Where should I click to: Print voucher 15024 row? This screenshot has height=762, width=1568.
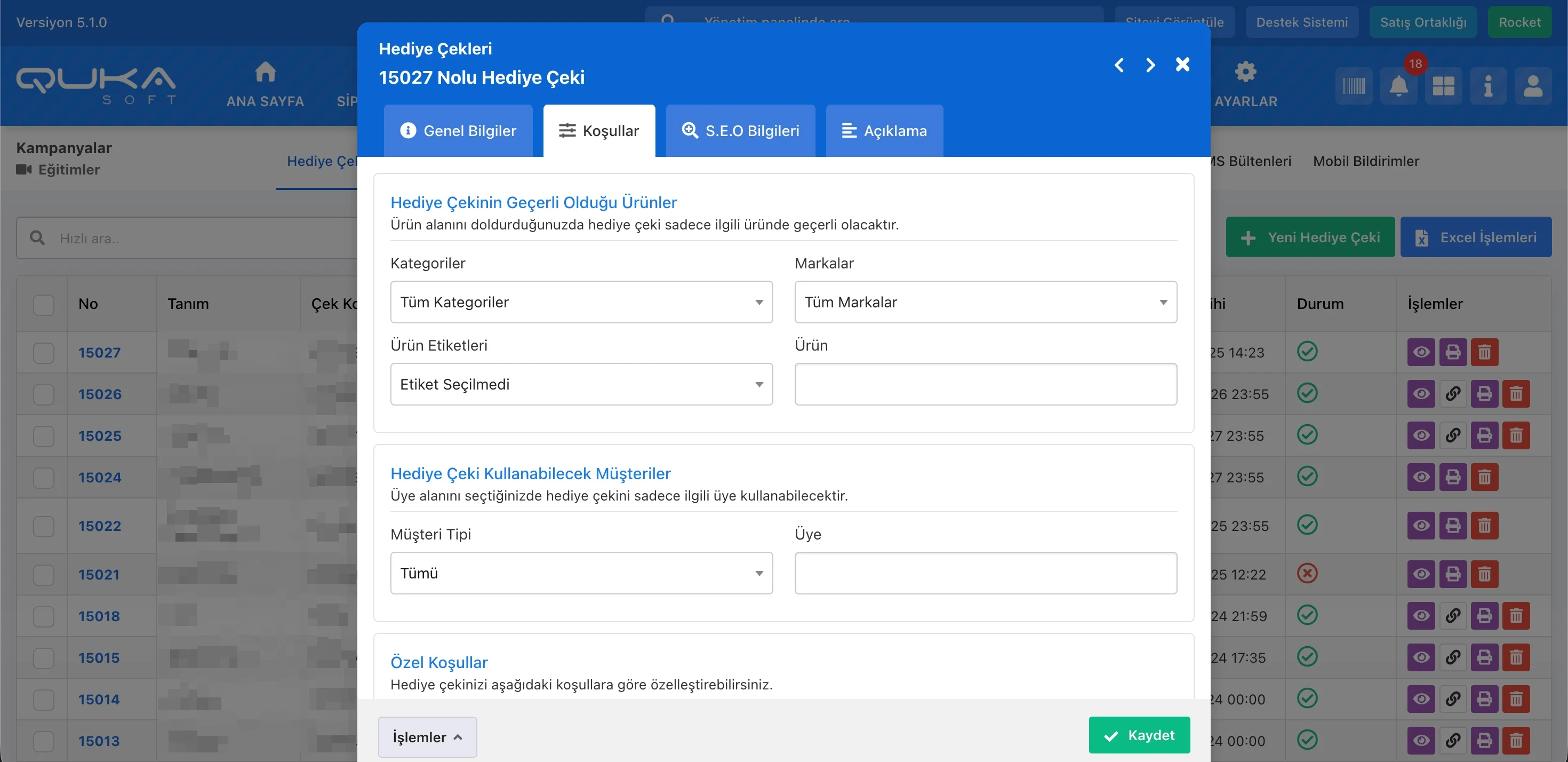[x=1453, y=477]
